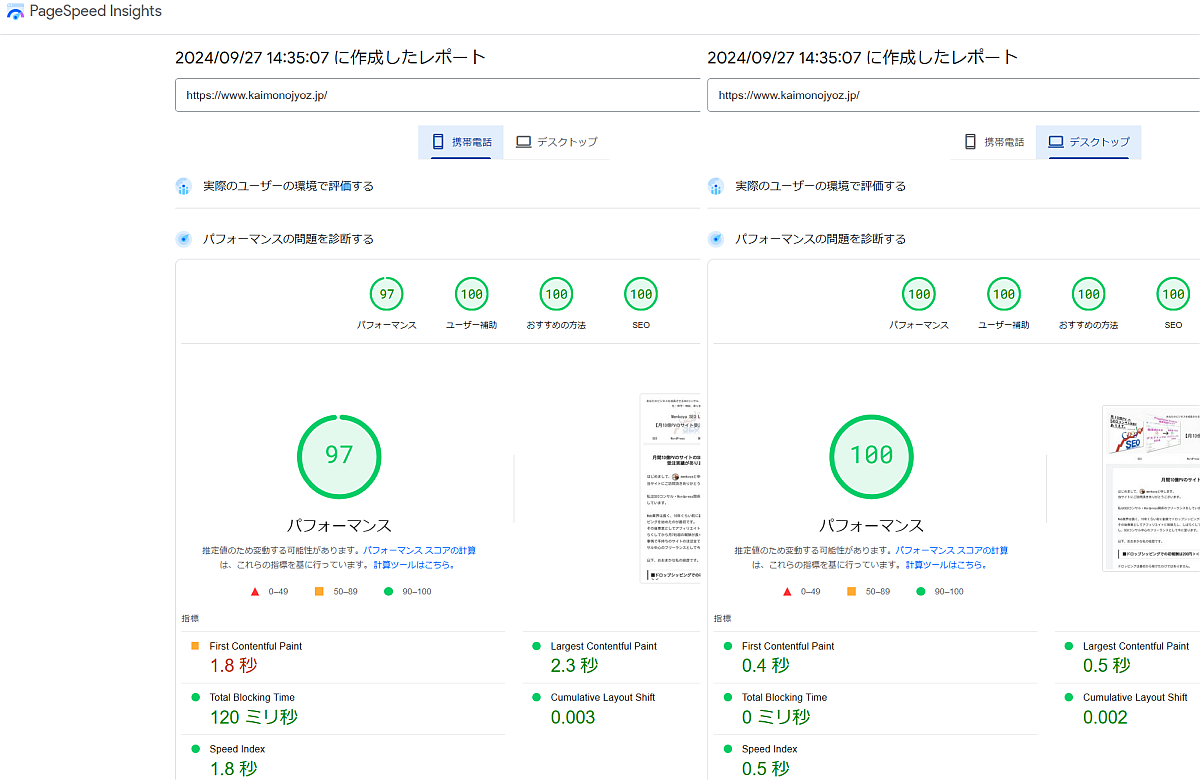1200x780 pixels.
Task: Open 計算ツールはこちら link in the right report
Action: (x=946, y=565)
